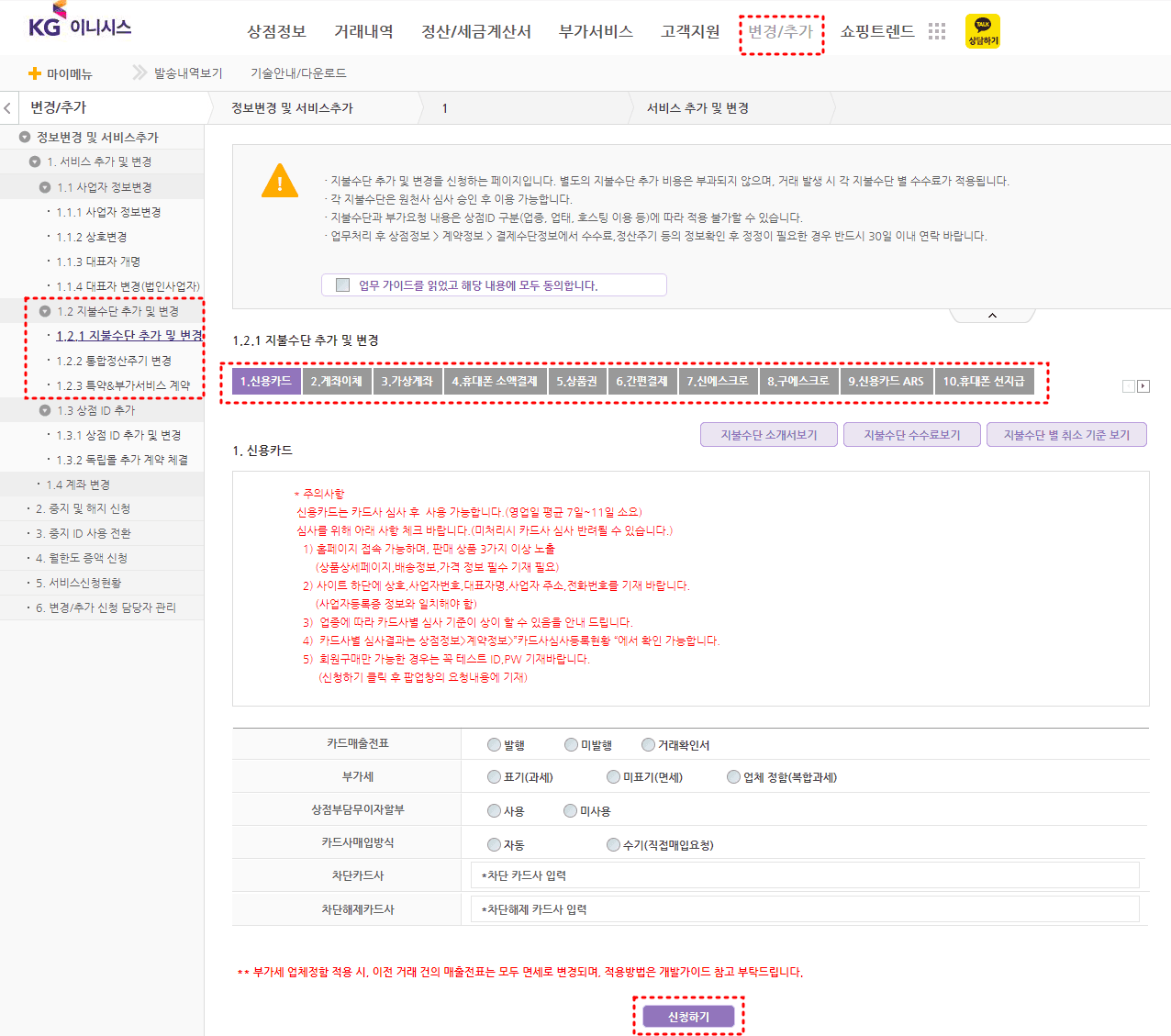
Task: Switch to the 3.가상계좌 tab
Action: (407, 381)
